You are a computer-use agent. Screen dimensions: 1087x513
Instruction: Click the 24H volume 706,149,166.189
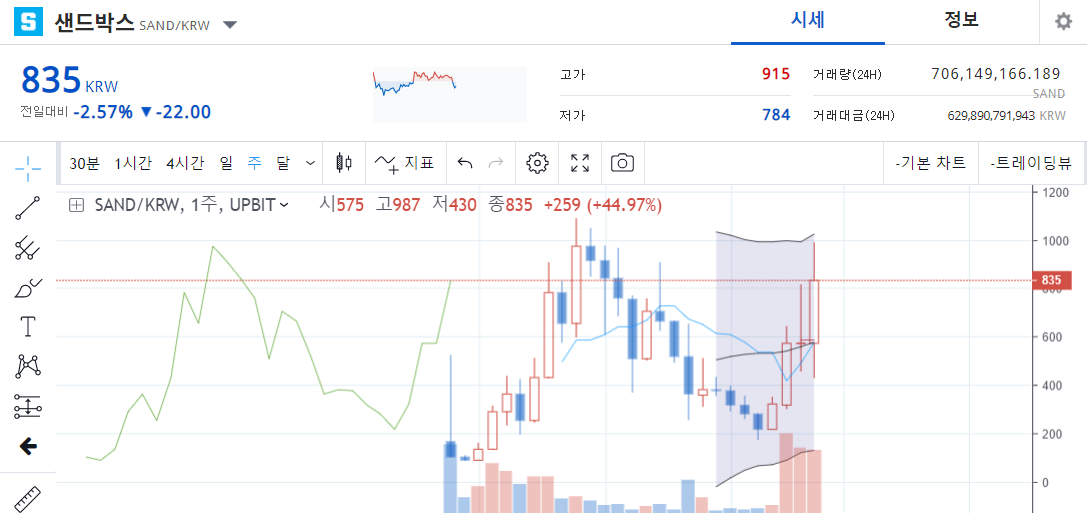[996, 74]
